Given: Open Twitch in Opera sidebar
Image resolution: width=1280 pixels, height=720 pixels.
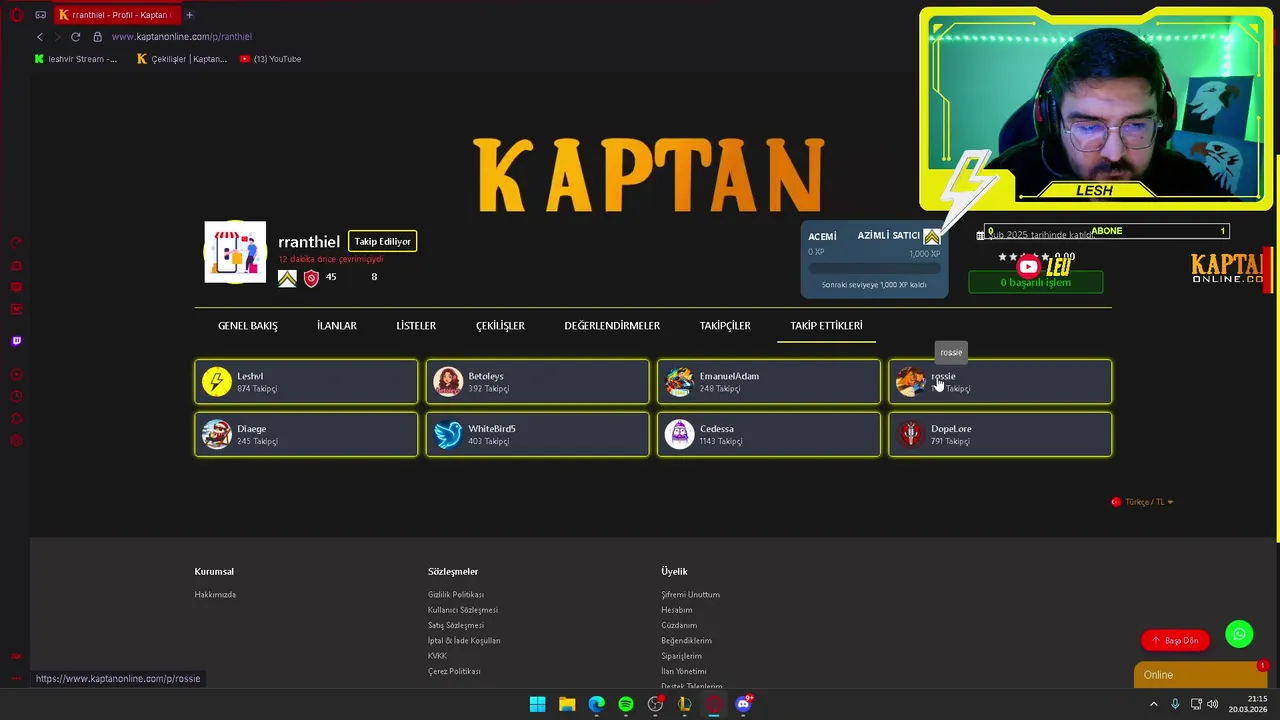Looking at the screenshot, I should coord(16,341).
